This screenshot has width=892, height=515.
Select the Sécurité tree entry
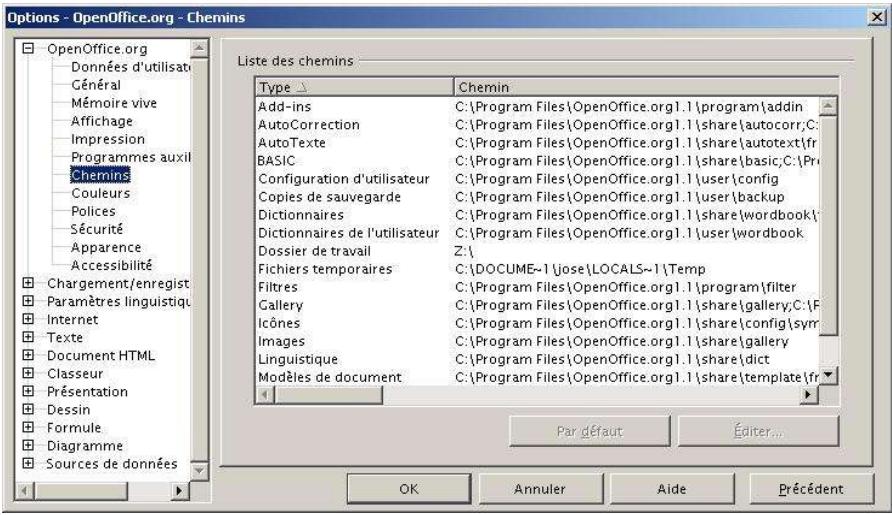click(x=96, y=229)
